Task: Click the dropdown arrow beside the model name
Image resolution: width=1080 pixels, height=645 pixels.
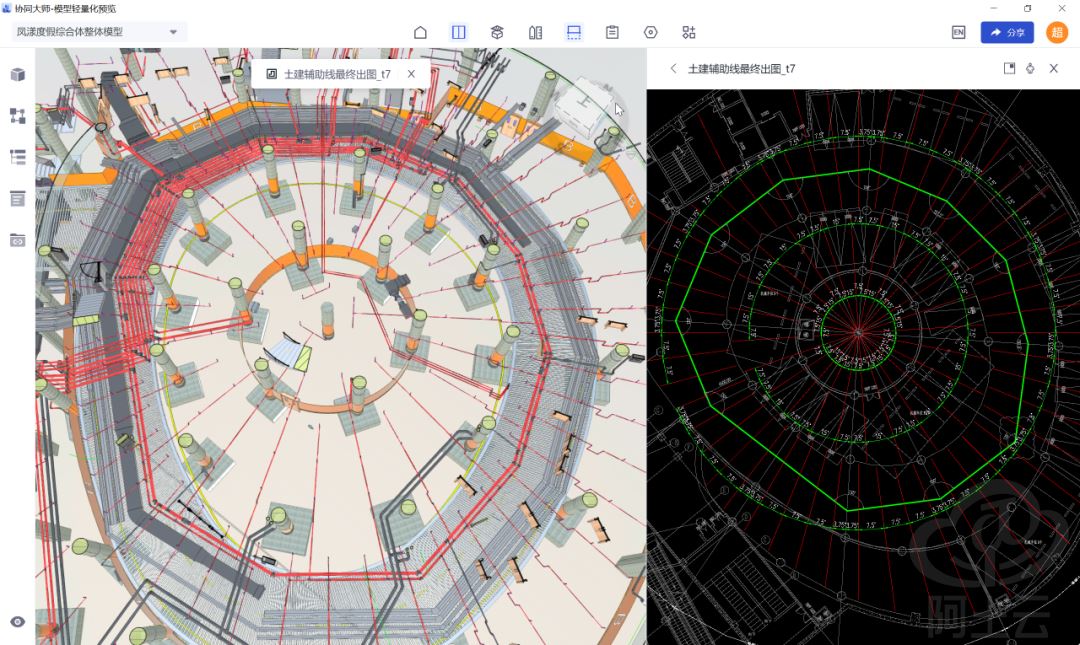Action: point(173,32)
